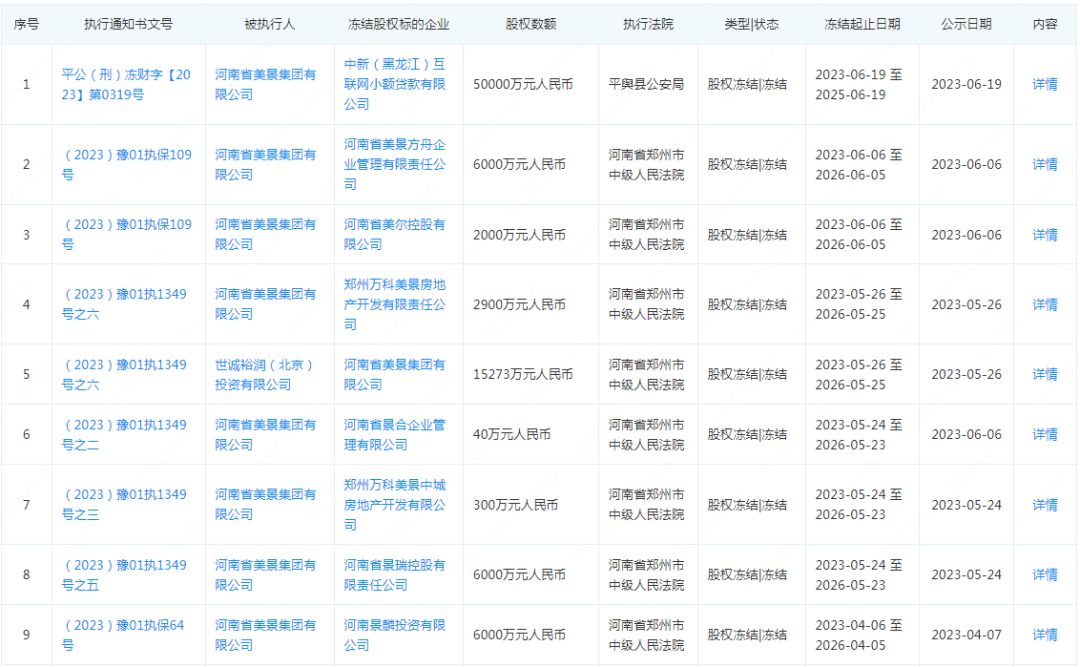The image size is (1080, 667).
Task: Open 豫01执保109号 notice in row 2
Action: [x=127, y=164]
